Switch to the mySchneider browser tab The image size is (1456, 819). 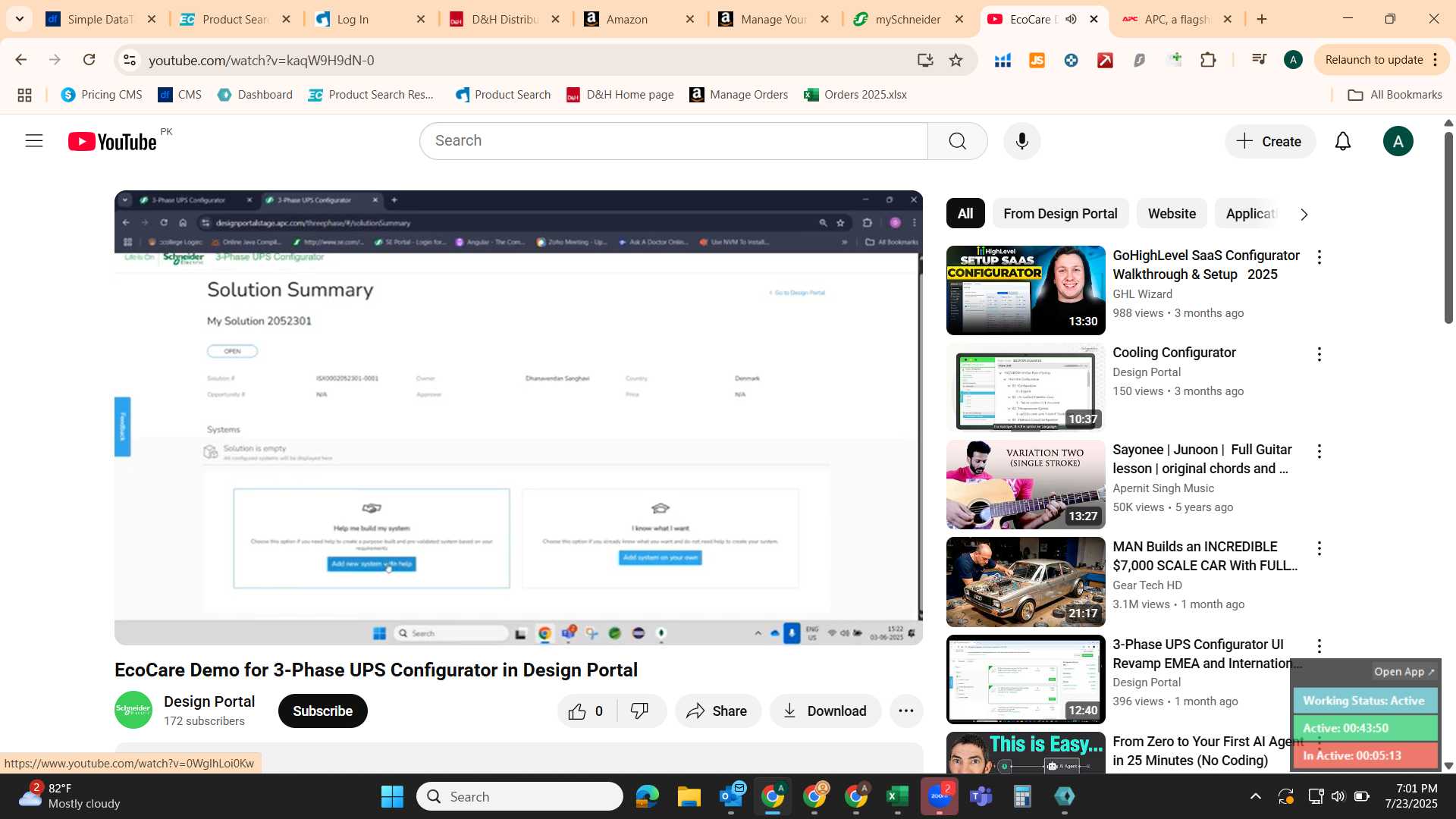pyautogui.click(x=908, y=19)
